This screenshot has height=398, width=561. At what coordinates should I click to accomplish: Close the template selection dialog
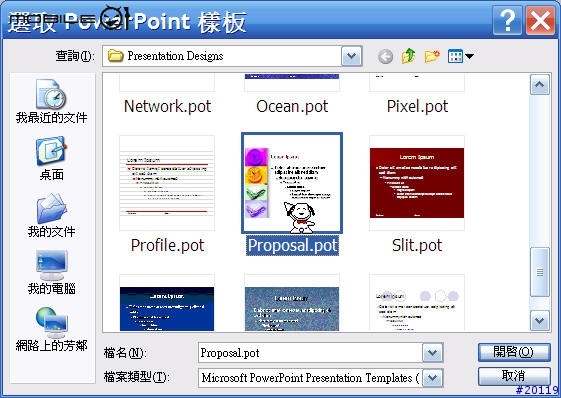pos(540,20)
